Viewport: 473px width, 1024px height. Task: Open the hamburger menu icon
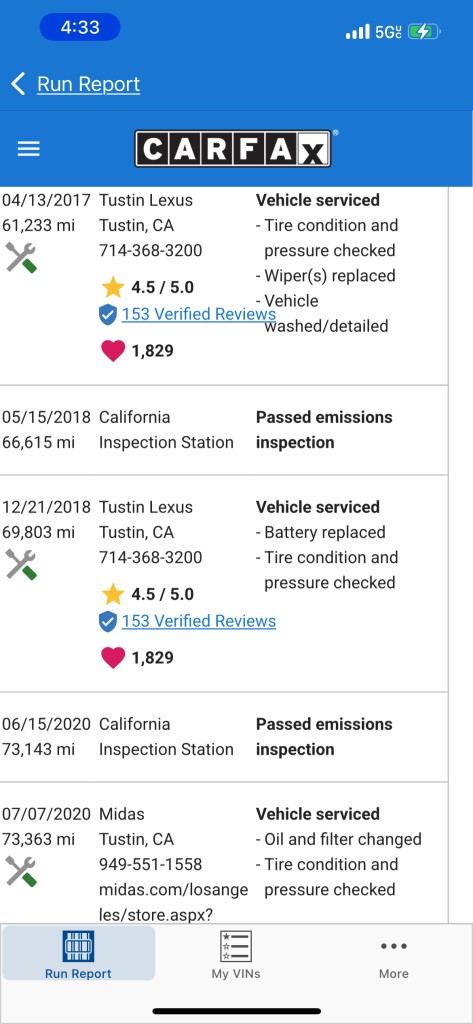(28, 149)
